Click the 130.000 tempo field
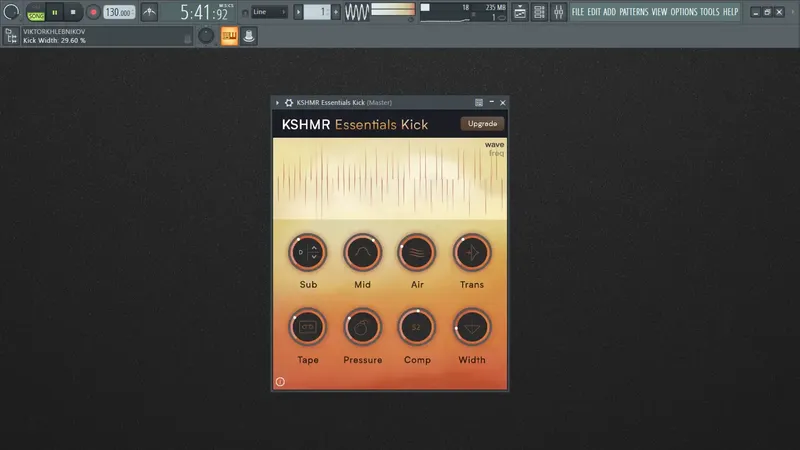 pos(119,12)
